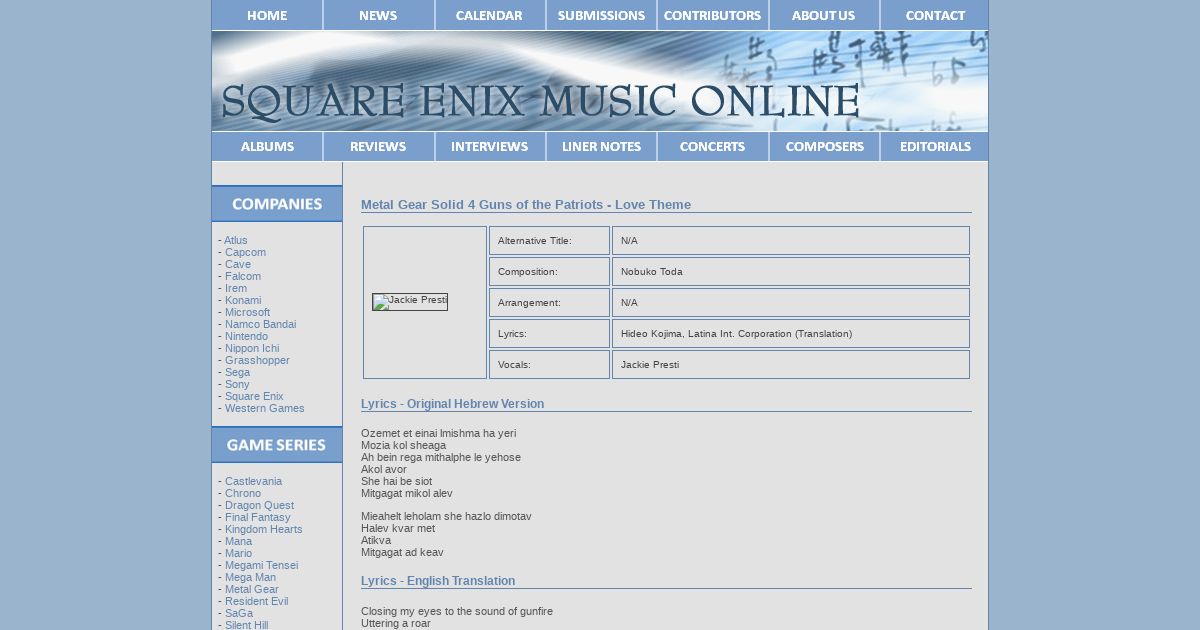1200x630 pixels.
Task: Go to the Nintendo page
Action: 246,336
